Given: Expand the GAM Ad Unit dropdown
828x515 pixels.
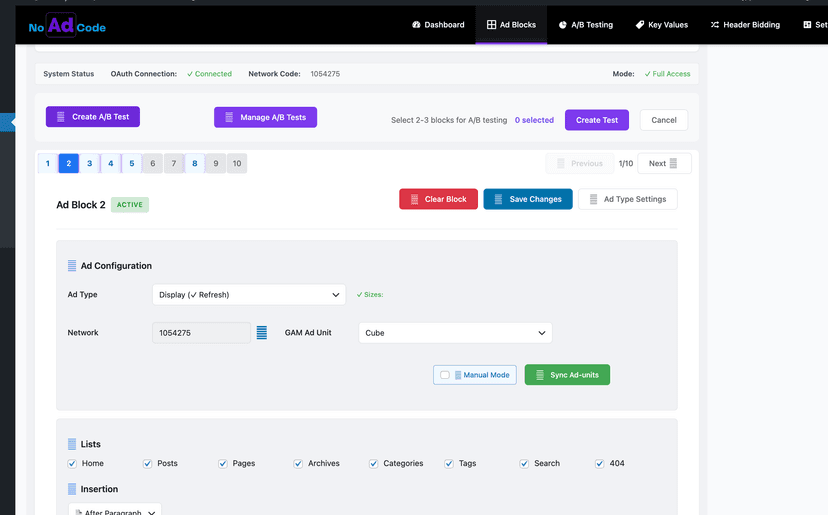Looking at the screenshot, I should click(x=455, y=333).
